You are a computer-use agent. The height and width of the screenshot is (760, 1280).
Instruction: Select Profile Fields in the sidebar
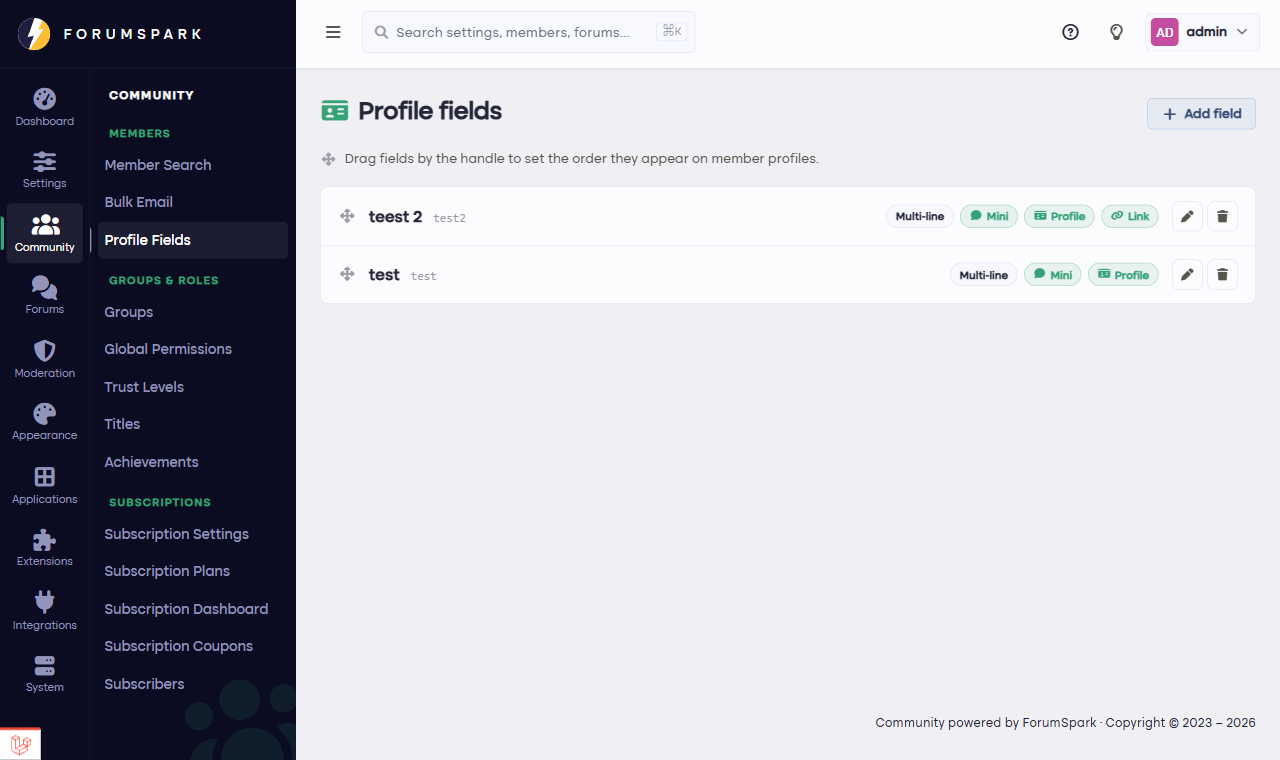tap(193, 240)
